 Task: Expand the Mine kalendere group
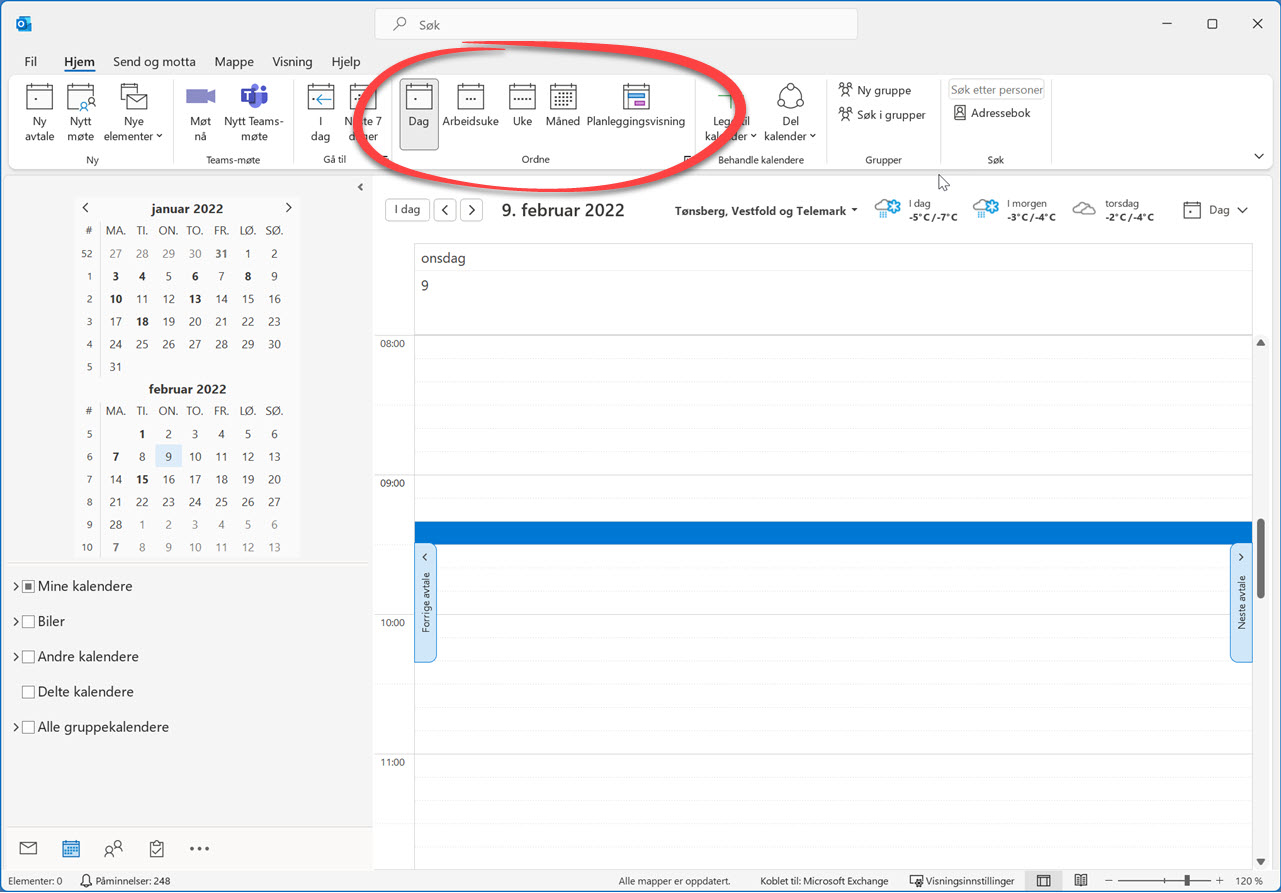click(16, 586)
